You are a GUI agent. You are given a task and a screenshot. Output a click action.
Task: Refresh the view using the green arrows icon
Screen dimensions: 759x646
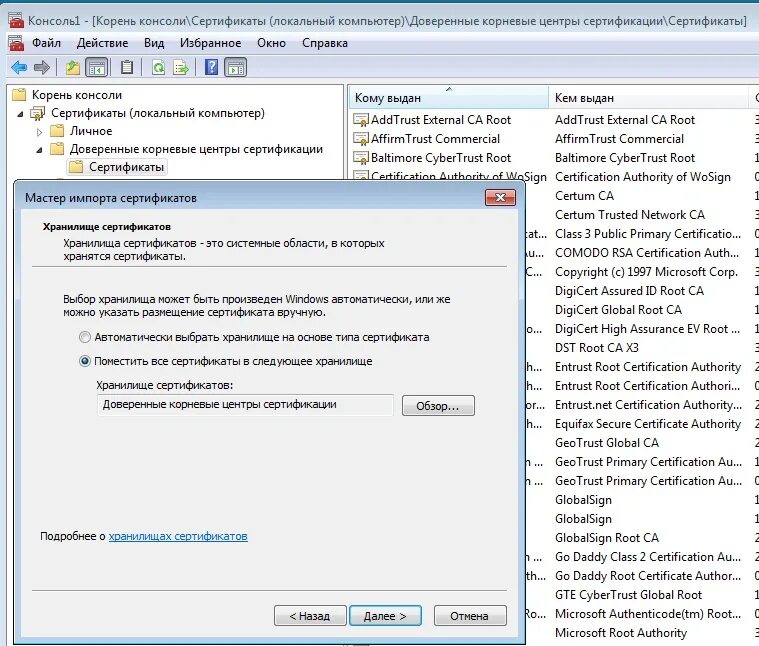(x=158, y=67)
